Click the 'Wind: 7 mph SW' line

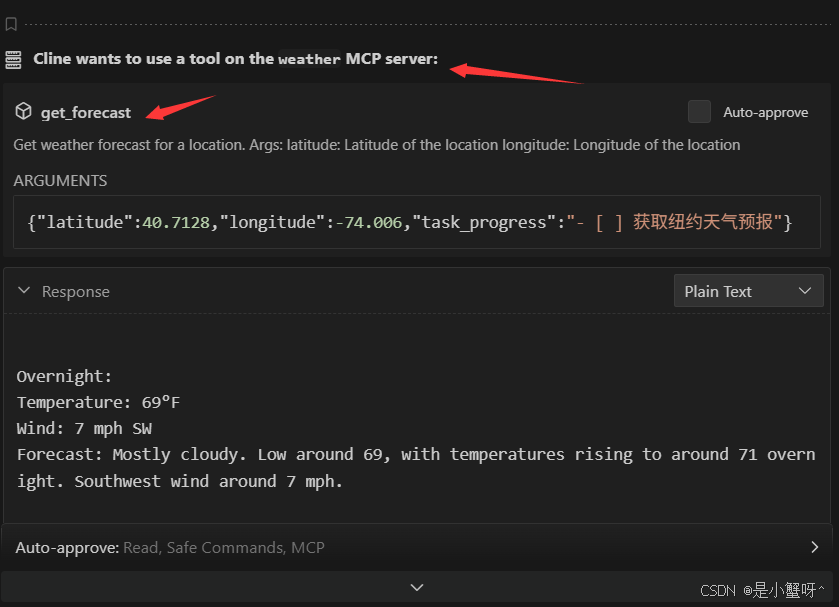click(85, 429)
